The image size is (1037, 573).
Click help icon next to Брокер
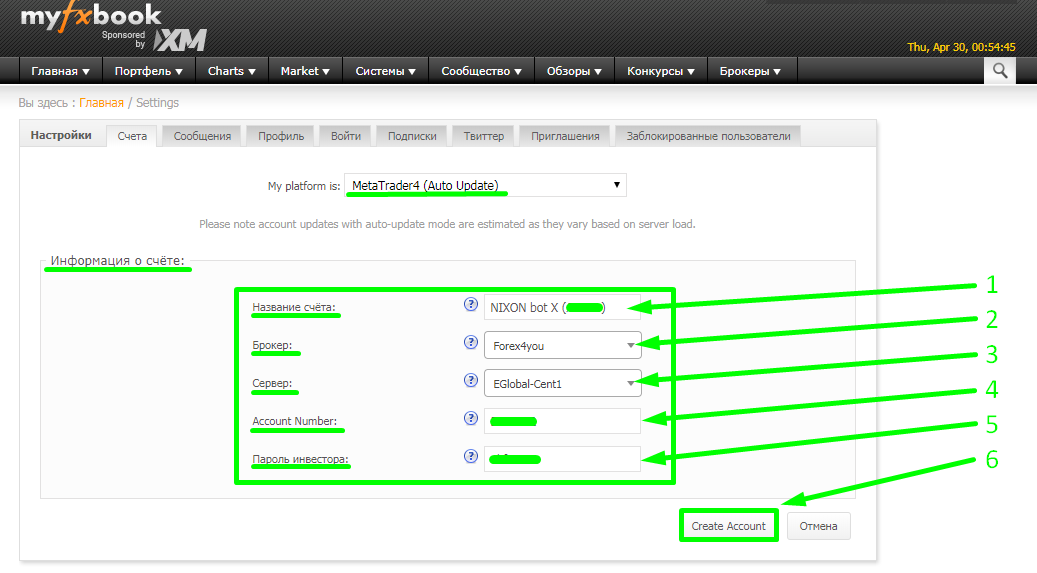point(470,342)
